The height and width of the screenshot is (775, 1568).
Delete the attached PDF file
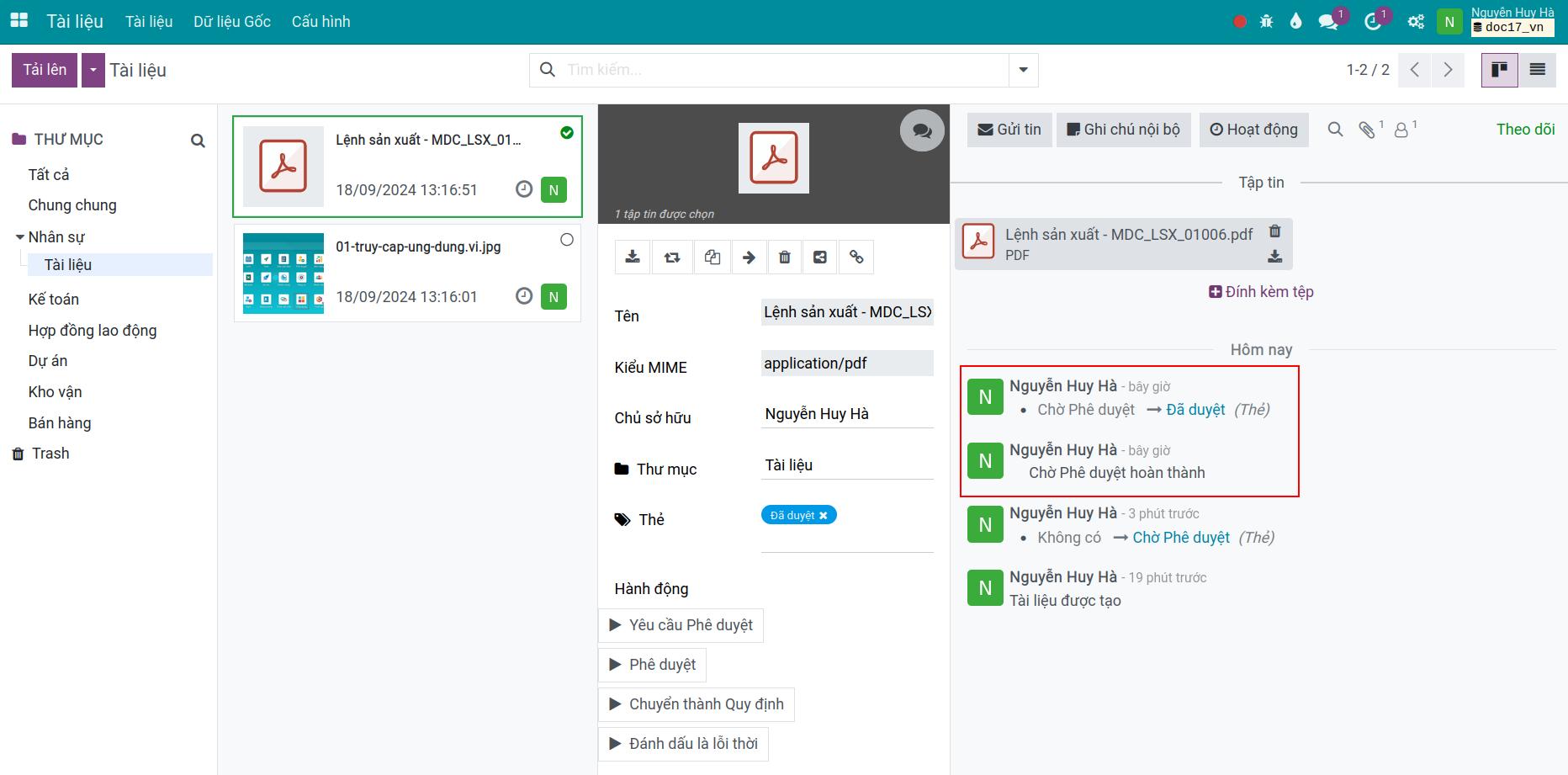1275,231
